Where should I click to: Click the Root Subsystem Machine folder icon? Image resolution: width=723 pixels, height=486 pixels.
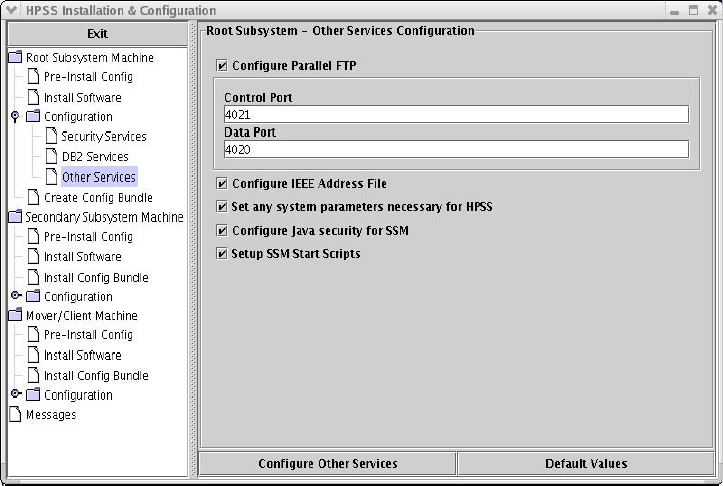[x=15, y=58]
